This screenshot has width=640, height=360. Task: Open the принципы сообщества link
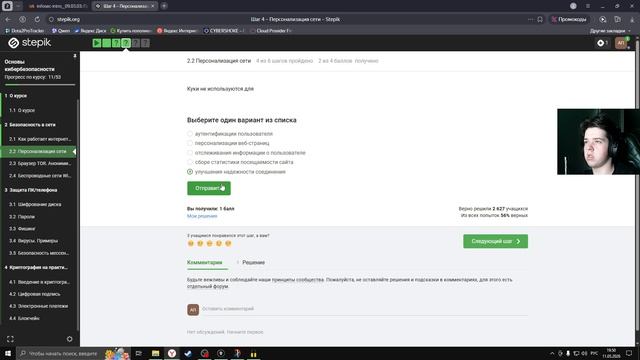tap(298, 280)
